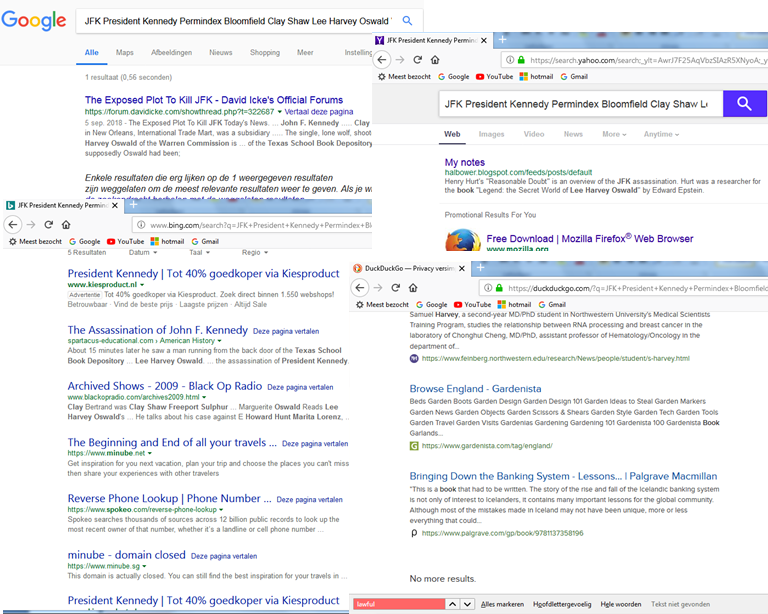Switch to the Images tab on Yahoo
This screenshot has width=768, height=614.
click(x=491, y=134)
